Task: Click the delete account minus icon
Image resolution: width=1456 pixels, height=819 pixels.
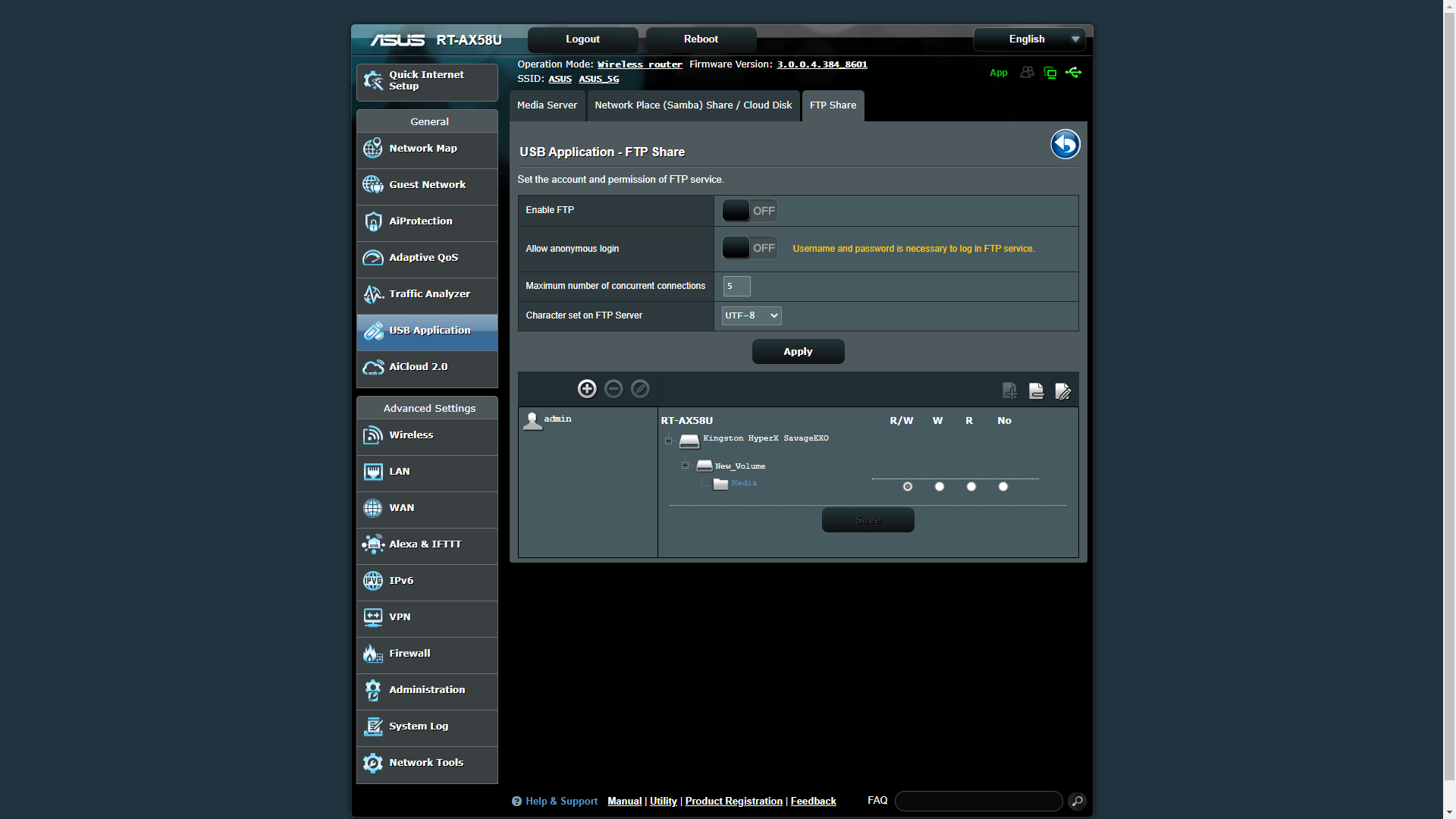Action: click(613, 389)
